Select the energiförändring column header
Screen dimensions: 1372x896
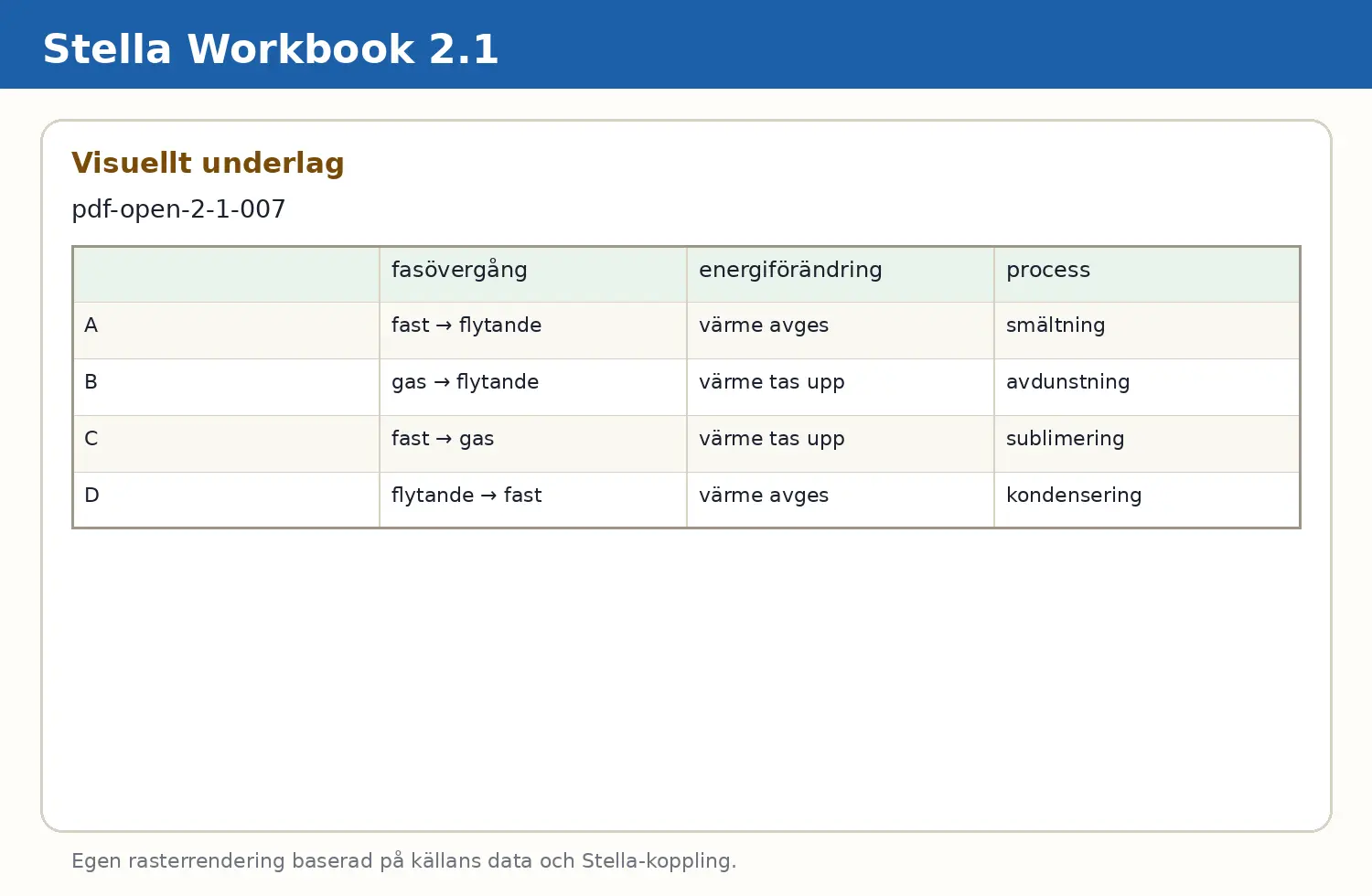tap(841, 274)
